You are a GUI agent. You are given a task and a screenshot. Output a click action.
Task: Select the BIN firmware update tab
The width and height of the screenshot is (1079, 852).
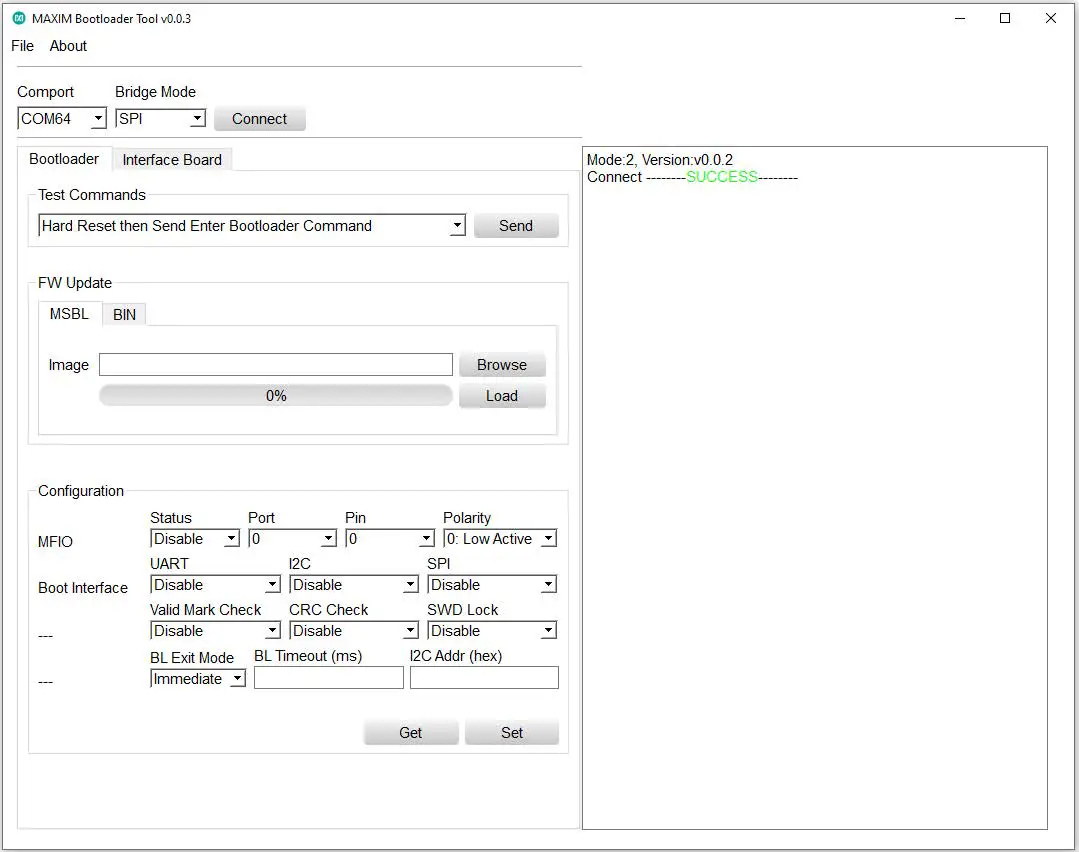124,313
